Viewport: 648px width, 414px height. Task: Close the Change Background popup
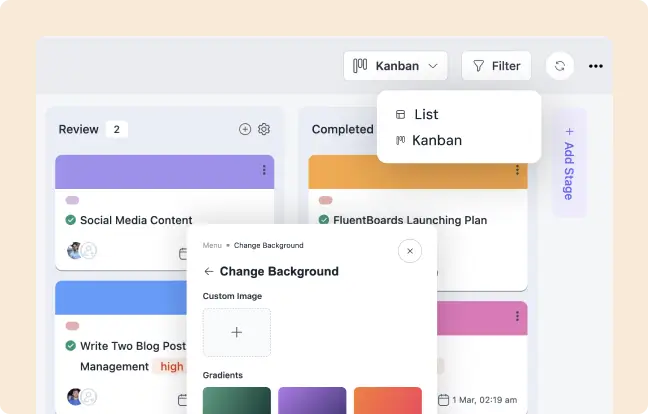(x=409, y=251)
